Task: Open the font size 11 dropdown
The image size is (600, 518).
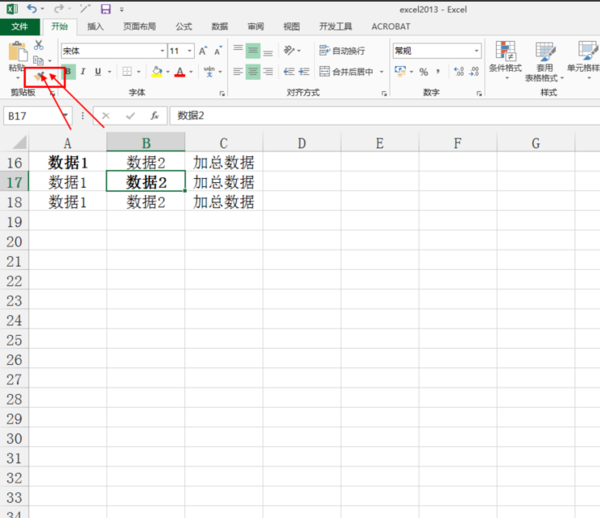Action: point(189,50)
